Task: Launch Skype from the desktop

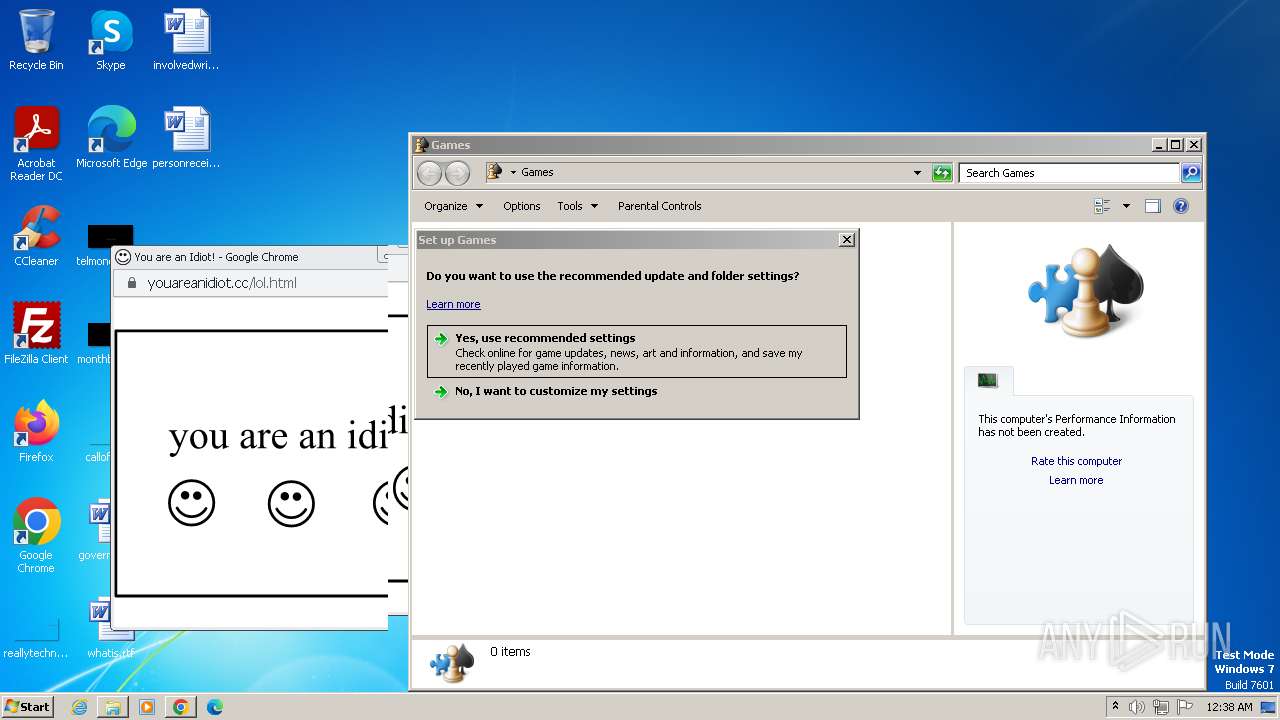Action: 110,40
